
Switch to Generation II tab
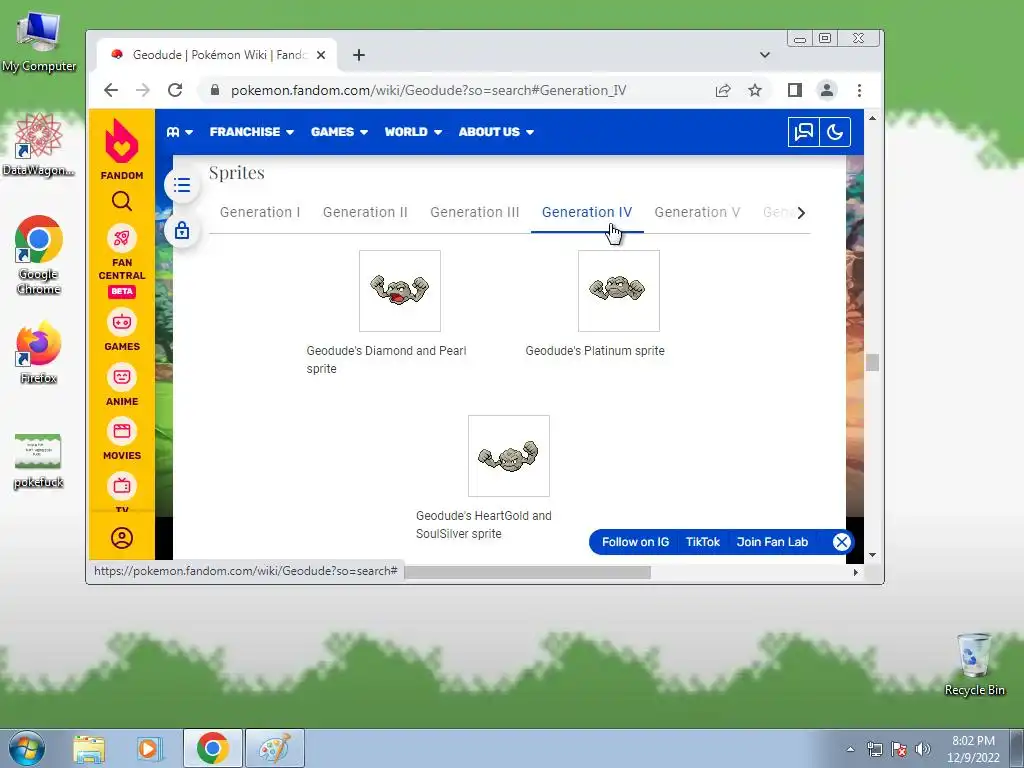[365, 212]
